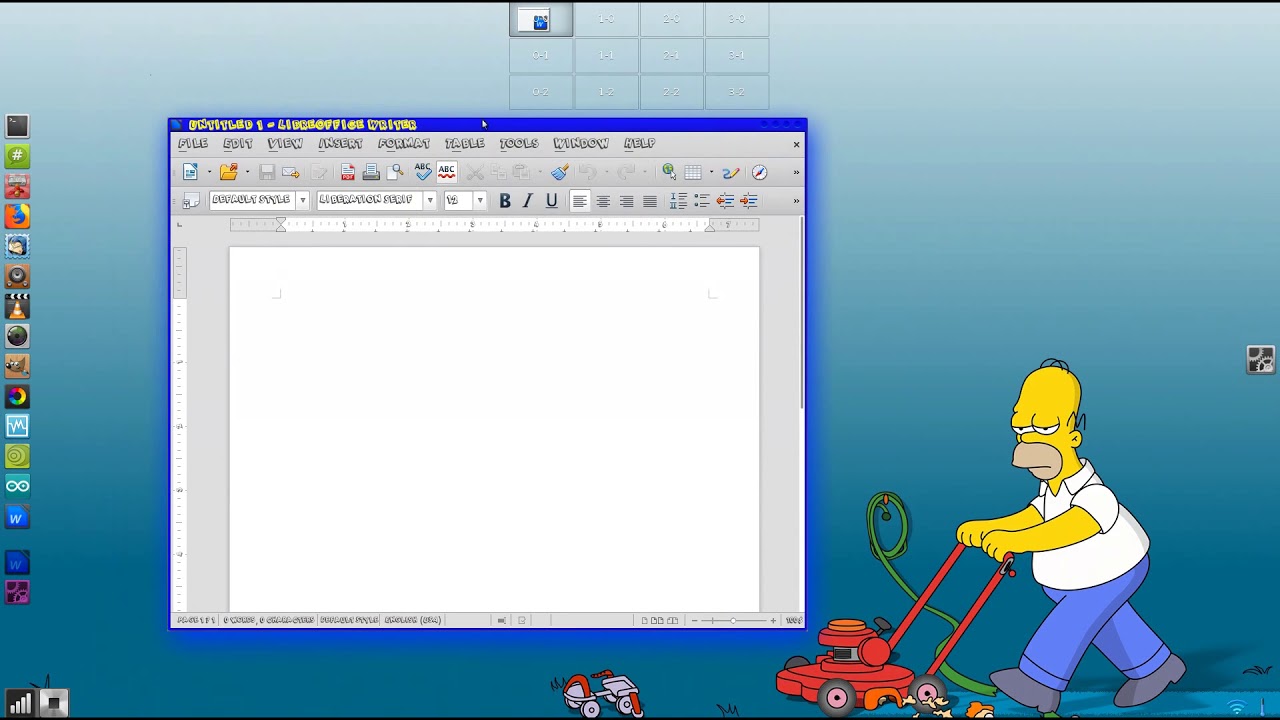The image size is (1280, 720).
Task: Open the Format menu
Action: tap(404, 144)
